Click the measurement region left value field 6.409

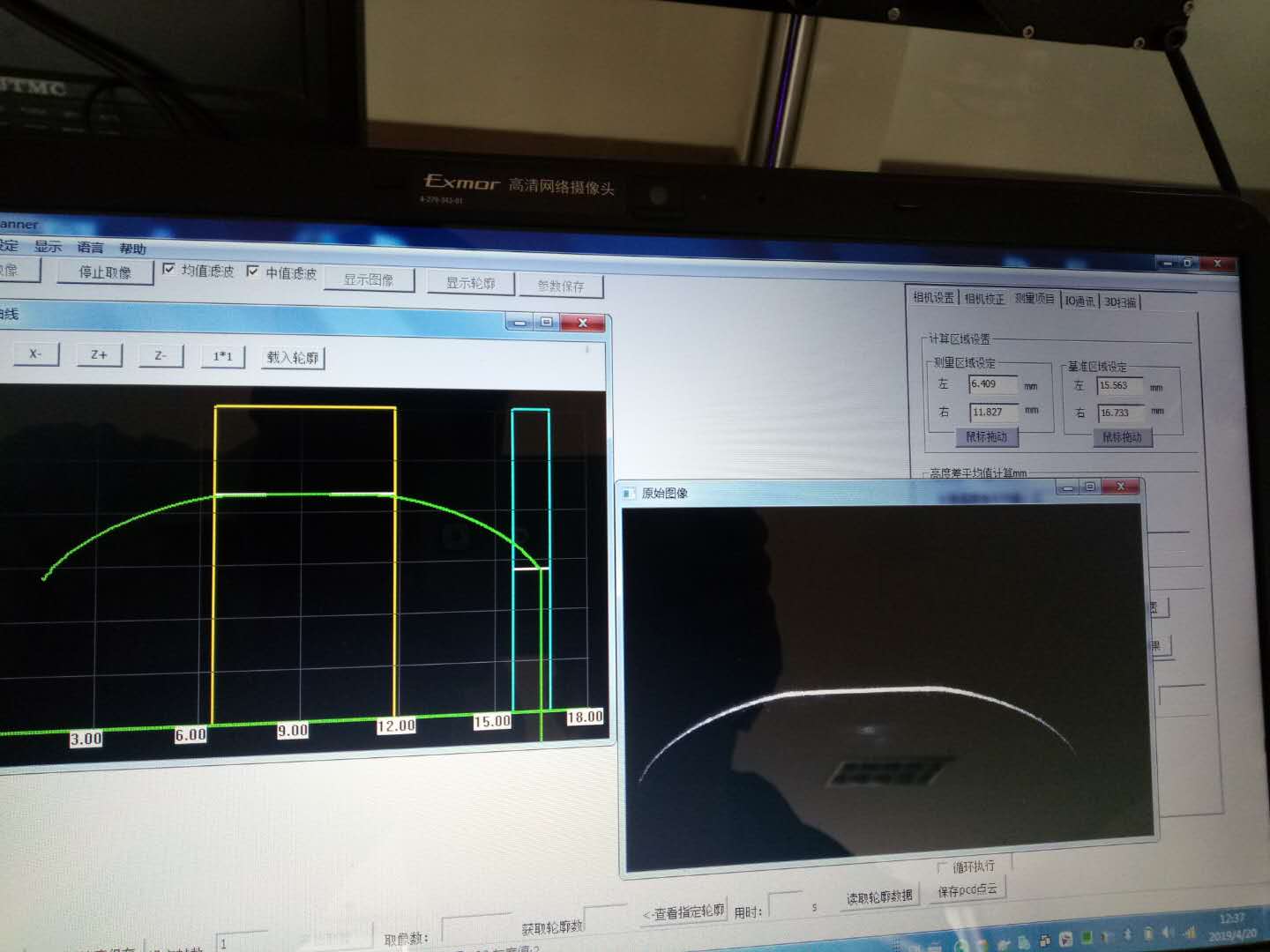992,384
